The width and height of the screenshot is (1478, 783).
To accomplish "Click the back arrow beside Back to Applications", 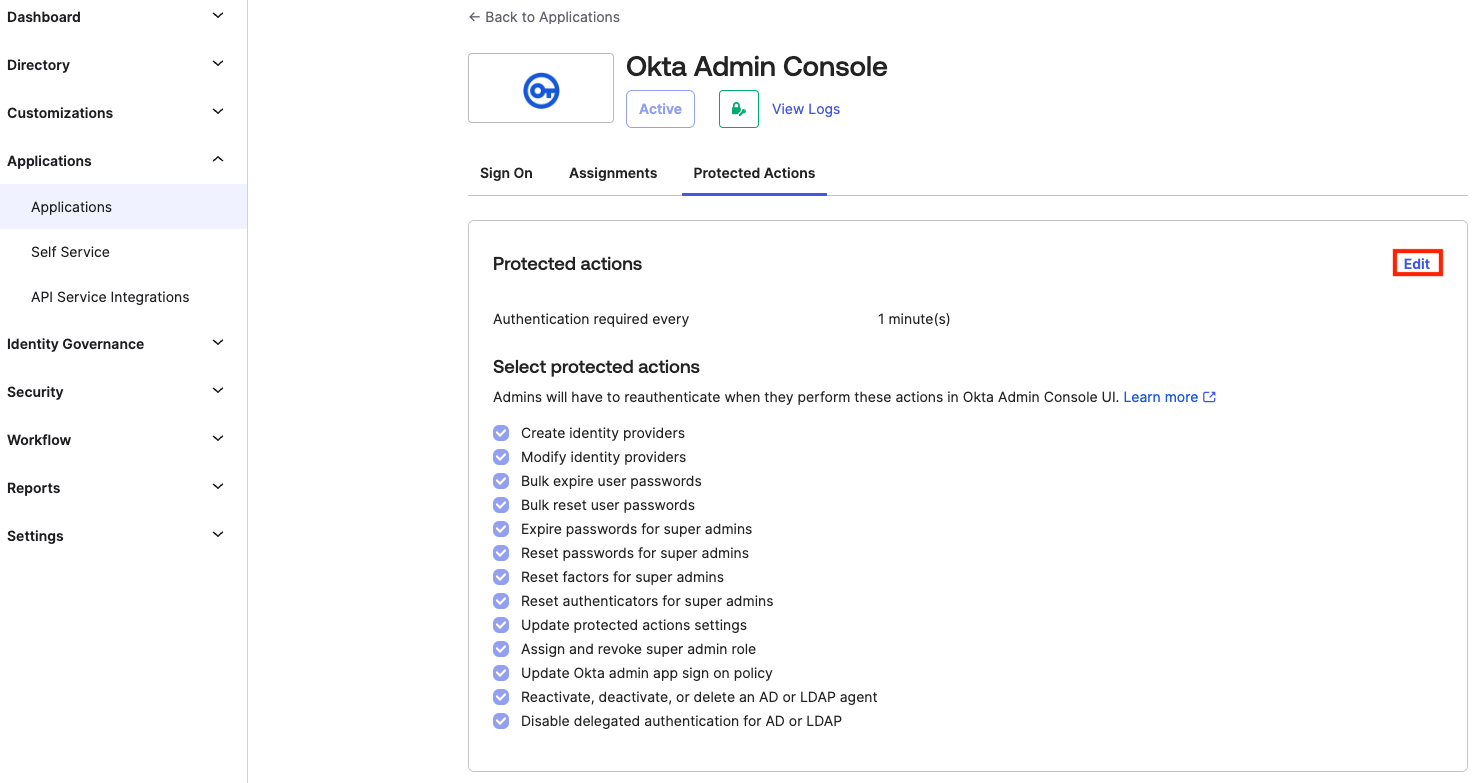I will pyautogui.click(x=473, y=16).
